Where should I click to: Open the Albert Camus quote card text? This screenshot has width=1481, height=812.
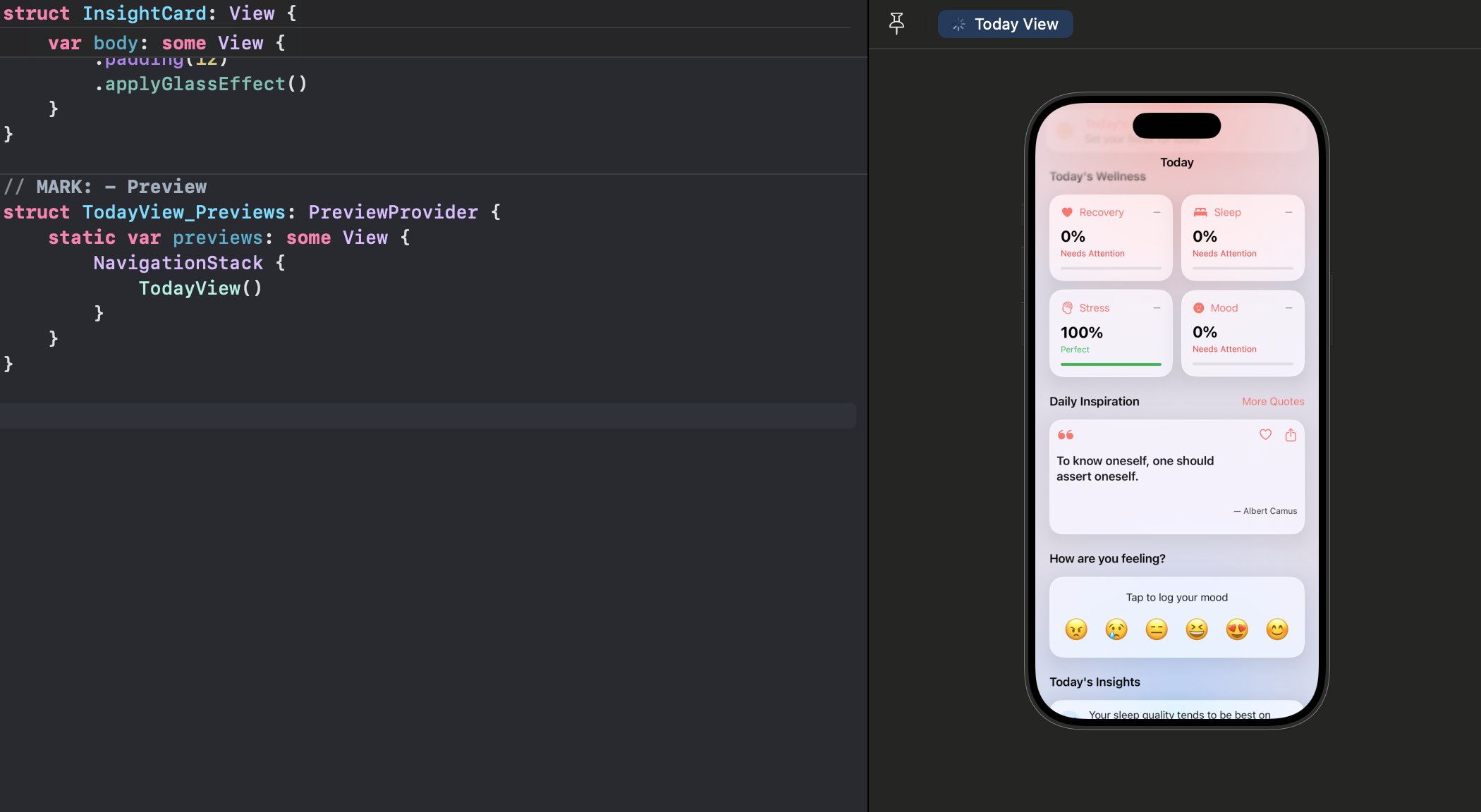click(1135, 468)
